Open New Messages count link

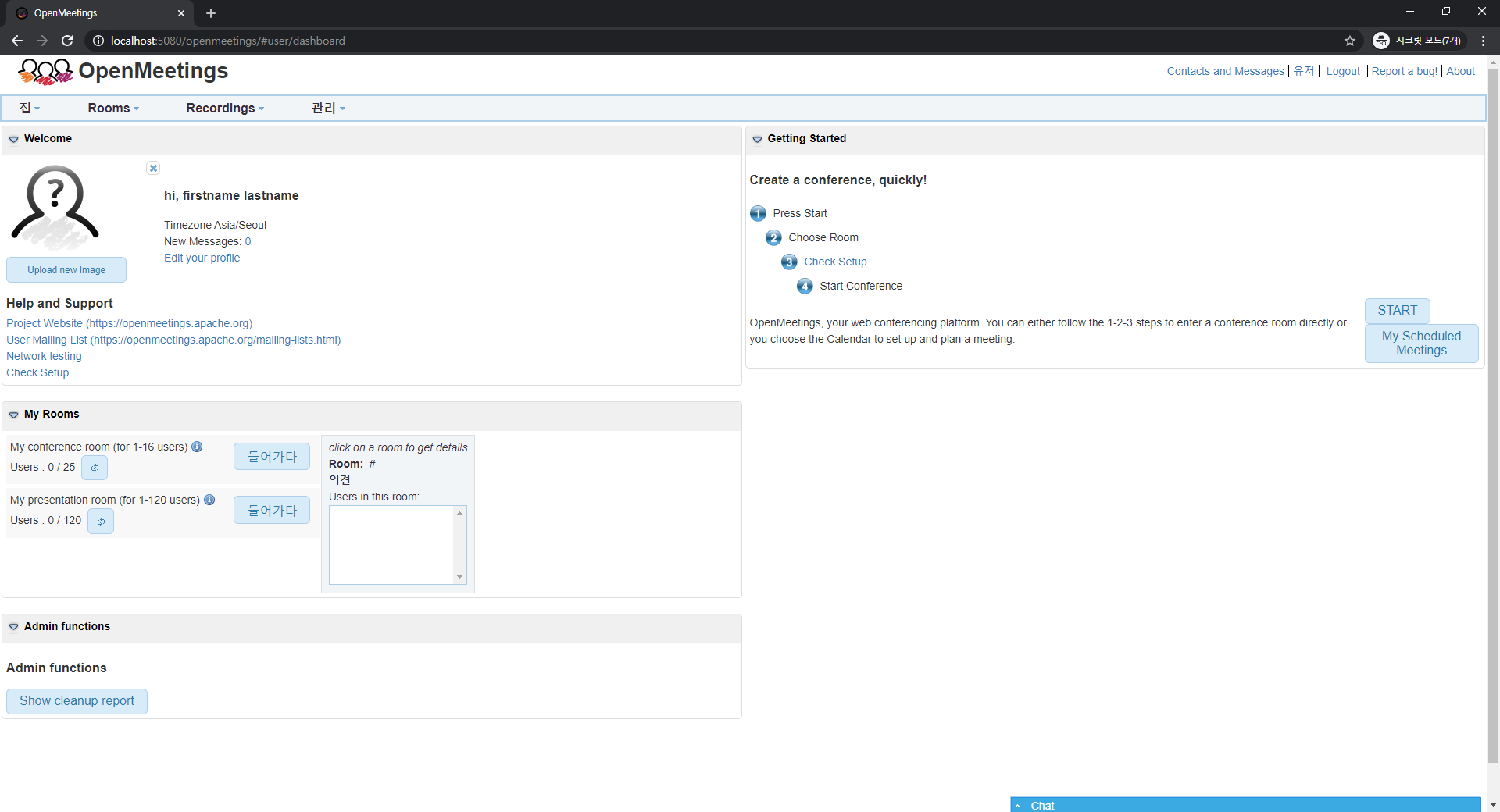[x=248, y=241]
